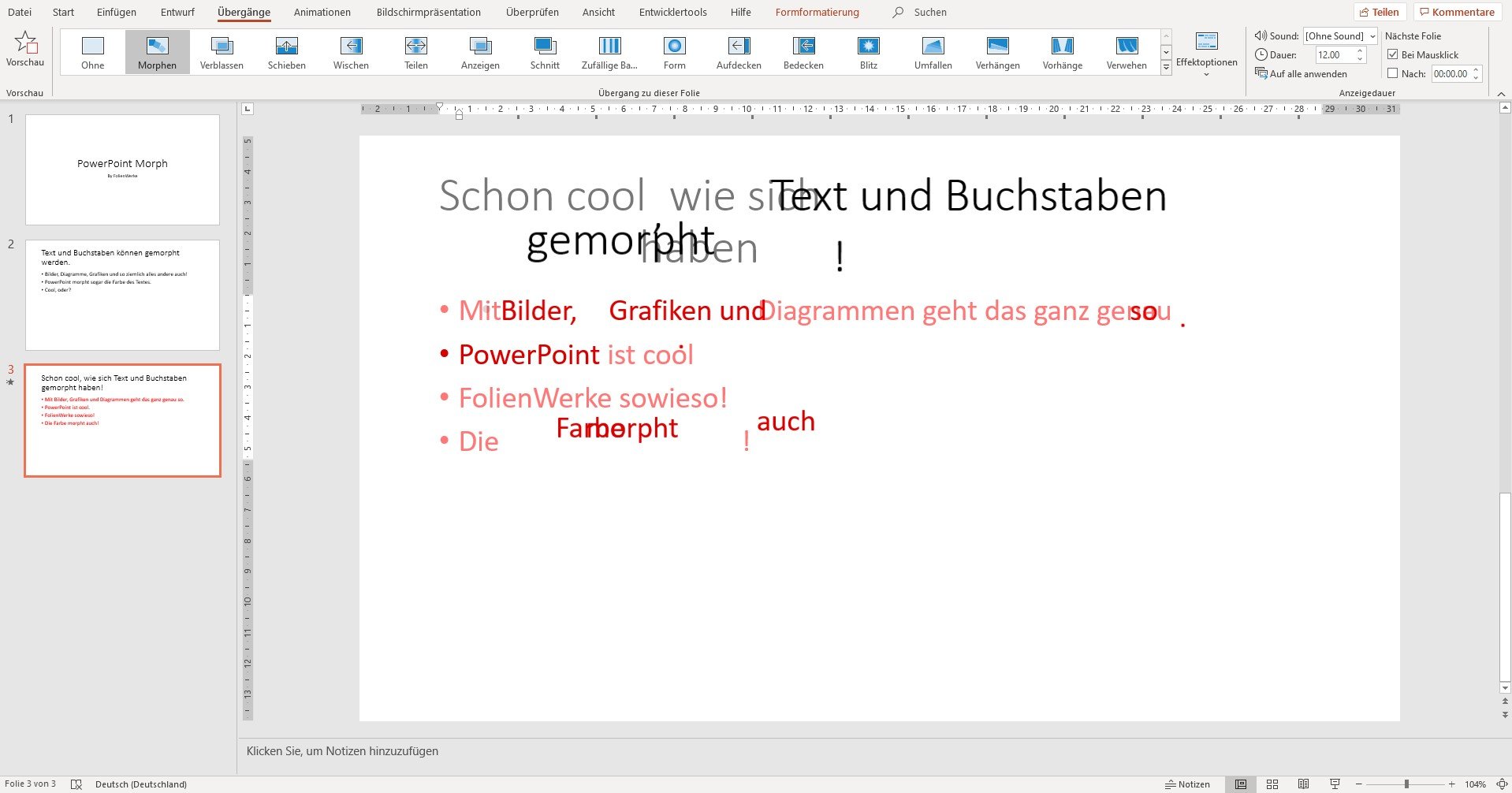Click spell check icon in status bar
Viewport: 1512px width, 793px height.
coord(76,784)
